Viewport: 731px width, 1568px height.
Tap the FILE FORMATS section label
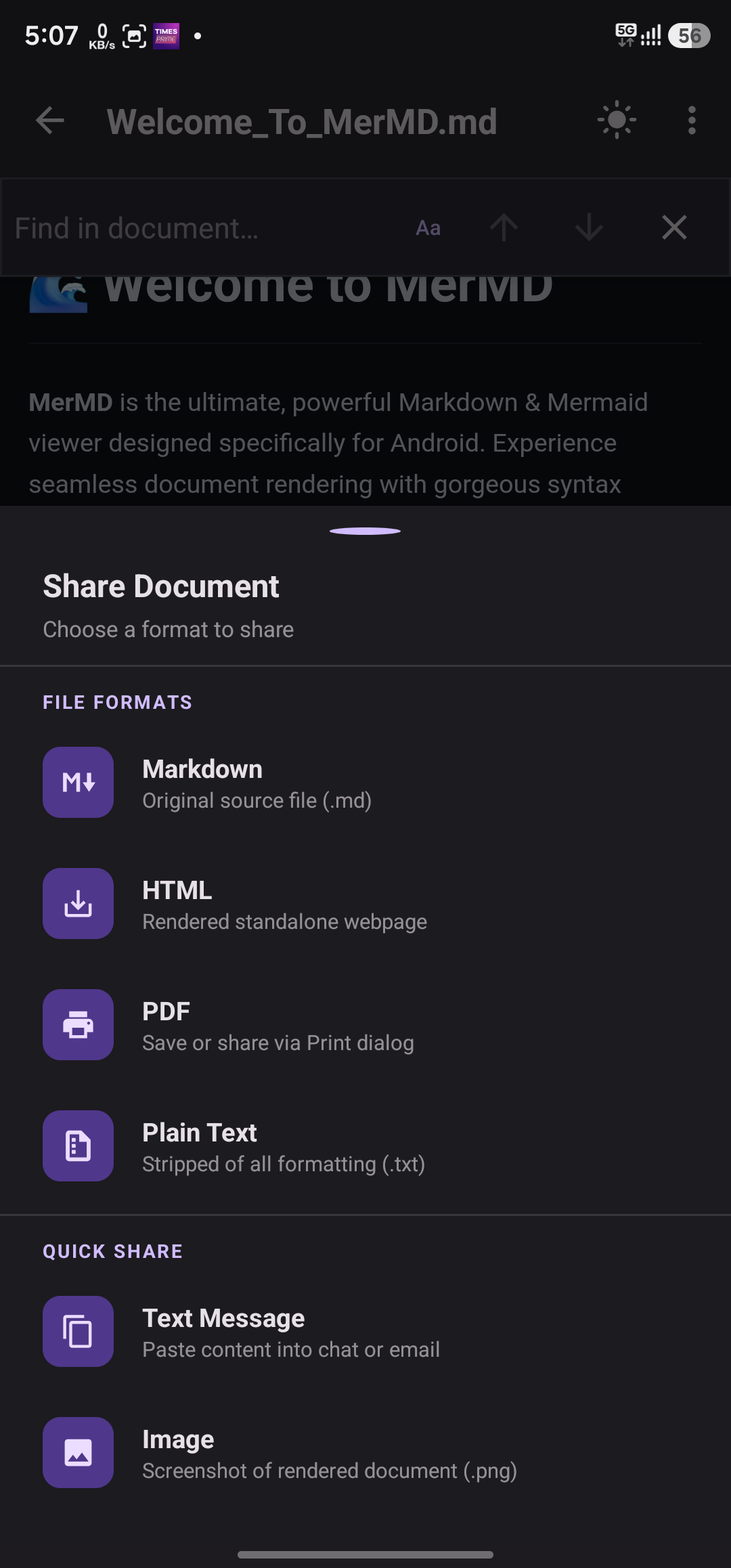pos(118,702)
